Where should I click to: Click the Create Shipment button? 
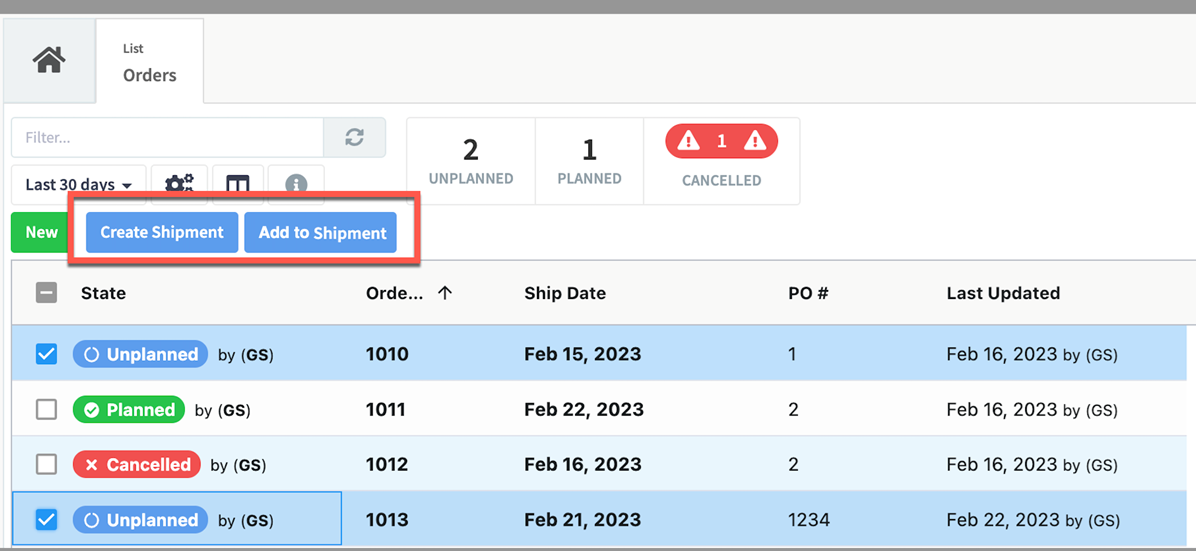click(162, 233)
